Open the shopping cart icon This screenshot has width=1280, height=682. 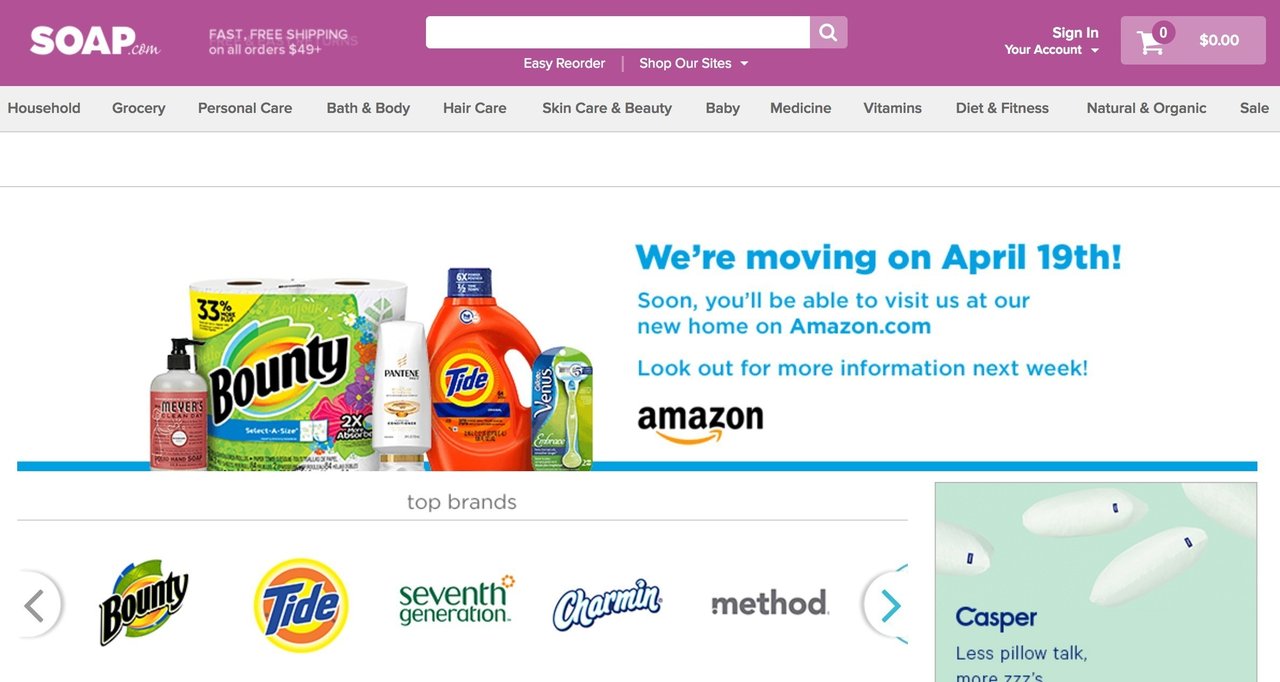[x=1151, y=42]
